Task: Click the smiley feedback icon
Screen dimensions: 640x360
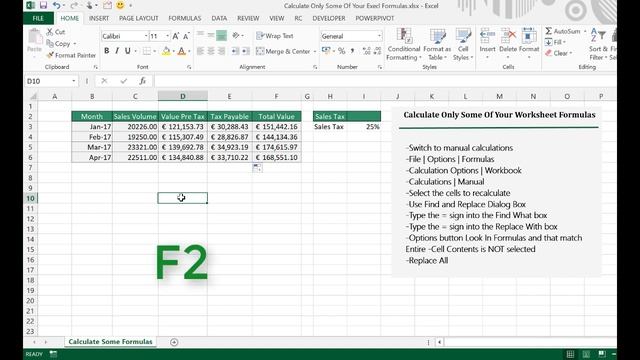Action: [x=120, y=5]
